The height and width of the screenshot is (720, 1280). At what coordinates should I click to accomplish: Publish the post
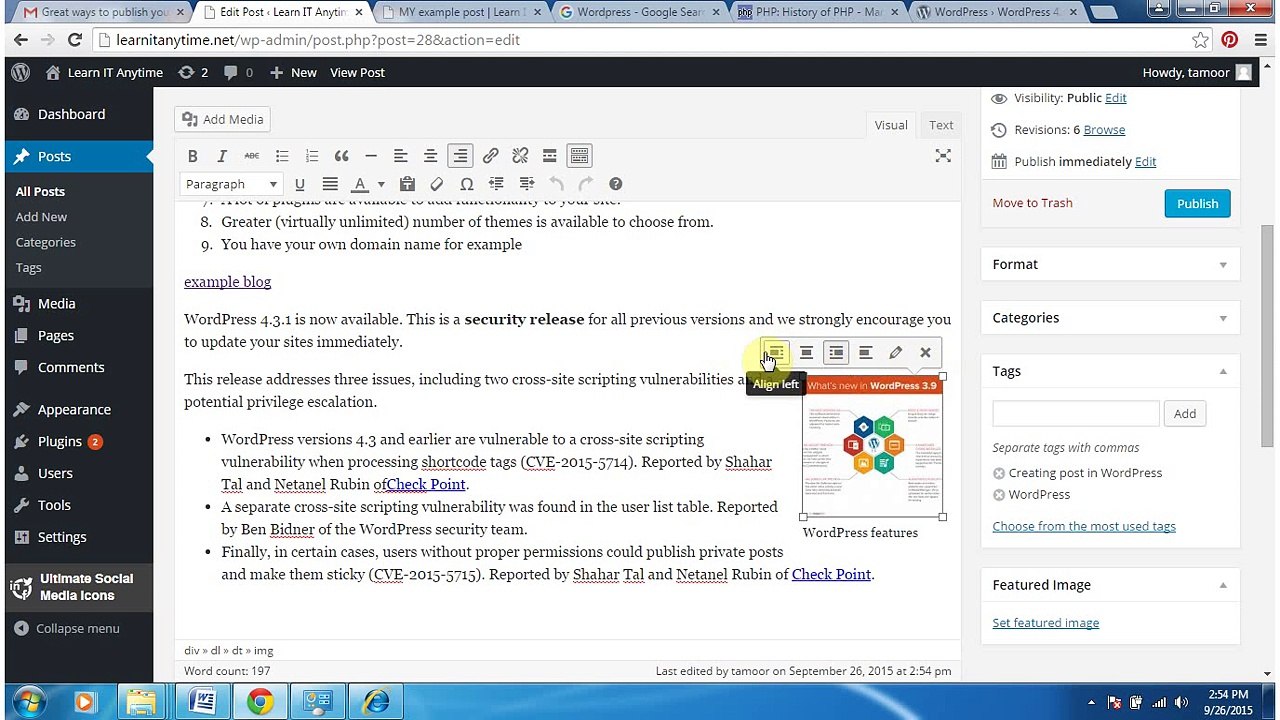1197,204
